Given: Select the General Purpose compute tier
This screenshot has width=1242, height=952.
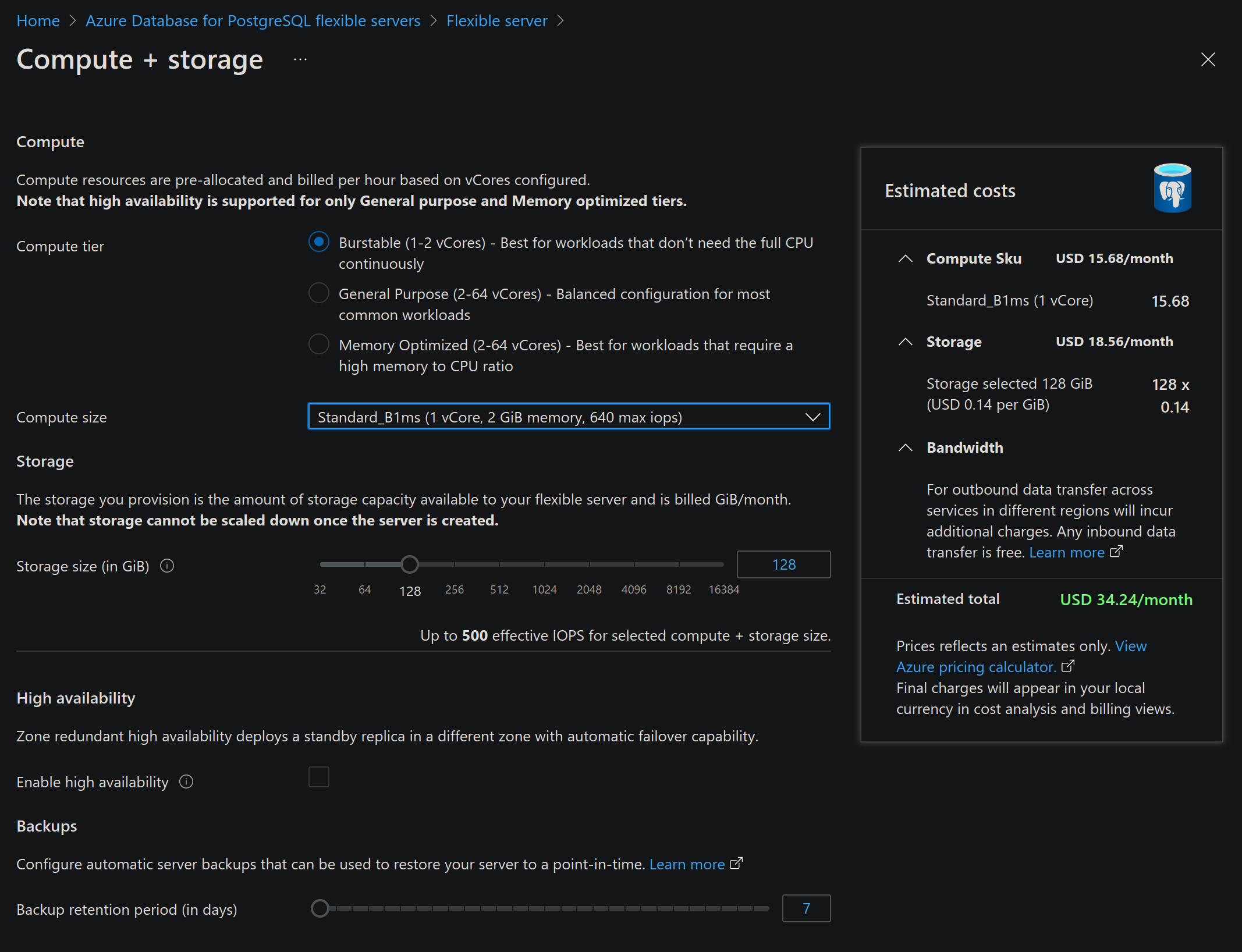Looking at the screenshot, I should 318,293.
